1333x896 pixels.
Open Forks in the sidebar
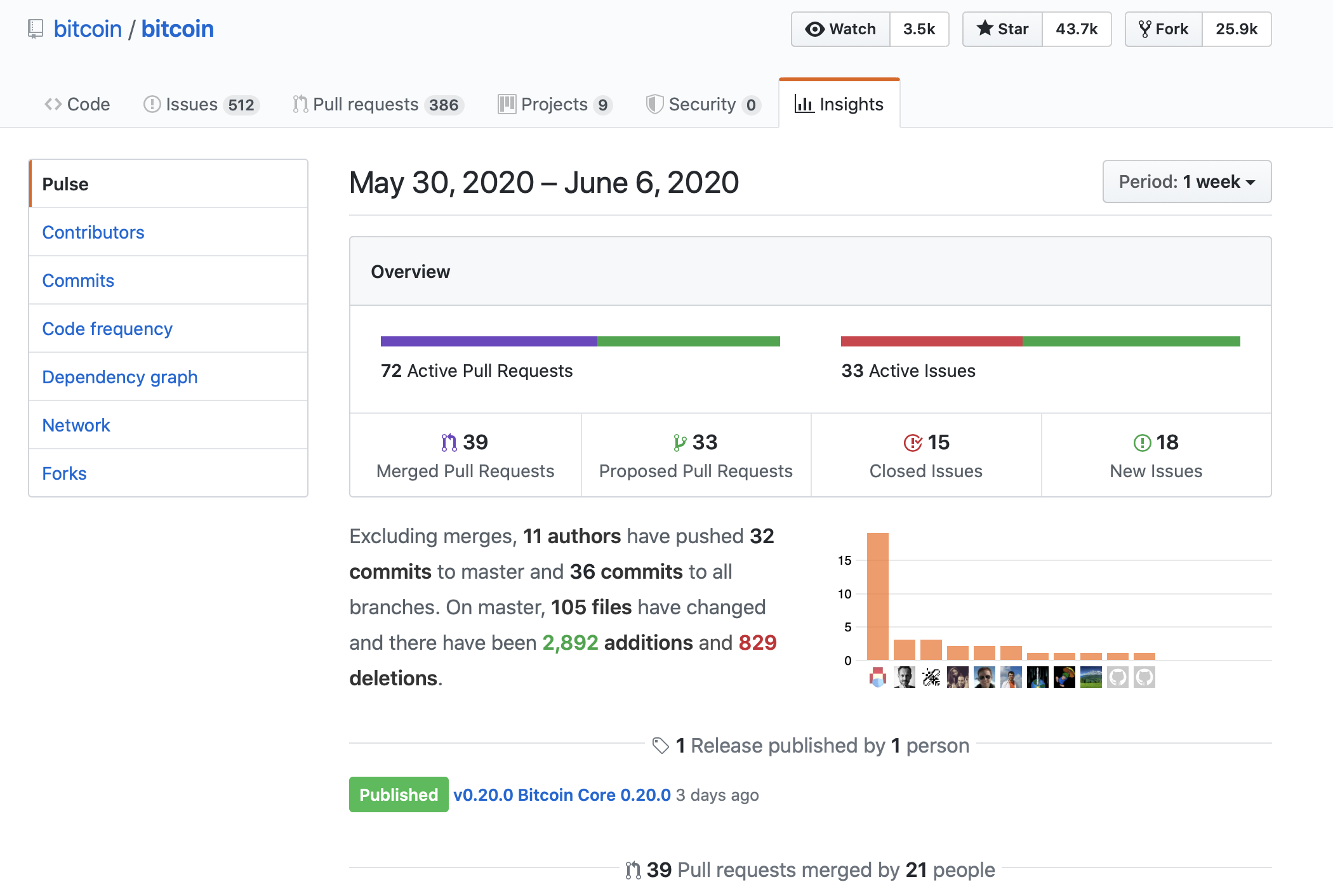(x=169, y=473)
